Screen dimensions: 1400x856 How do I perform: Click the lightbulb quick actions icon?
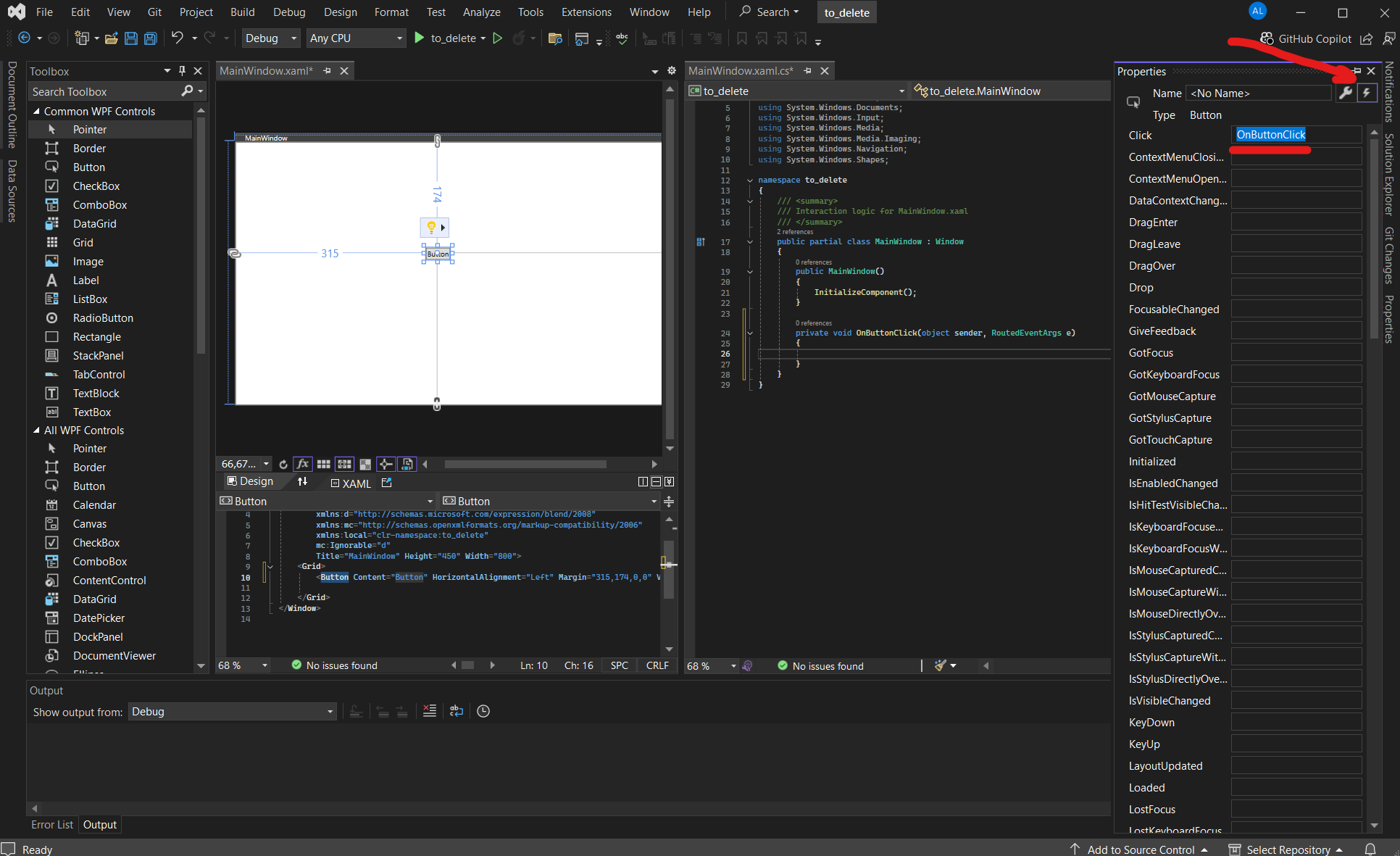[431, 228]
